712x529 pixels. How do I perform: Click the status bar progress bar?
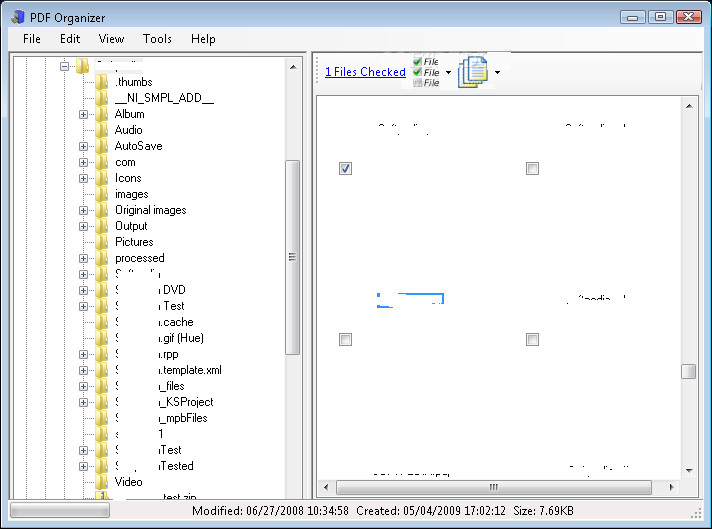tap(60, 511)
